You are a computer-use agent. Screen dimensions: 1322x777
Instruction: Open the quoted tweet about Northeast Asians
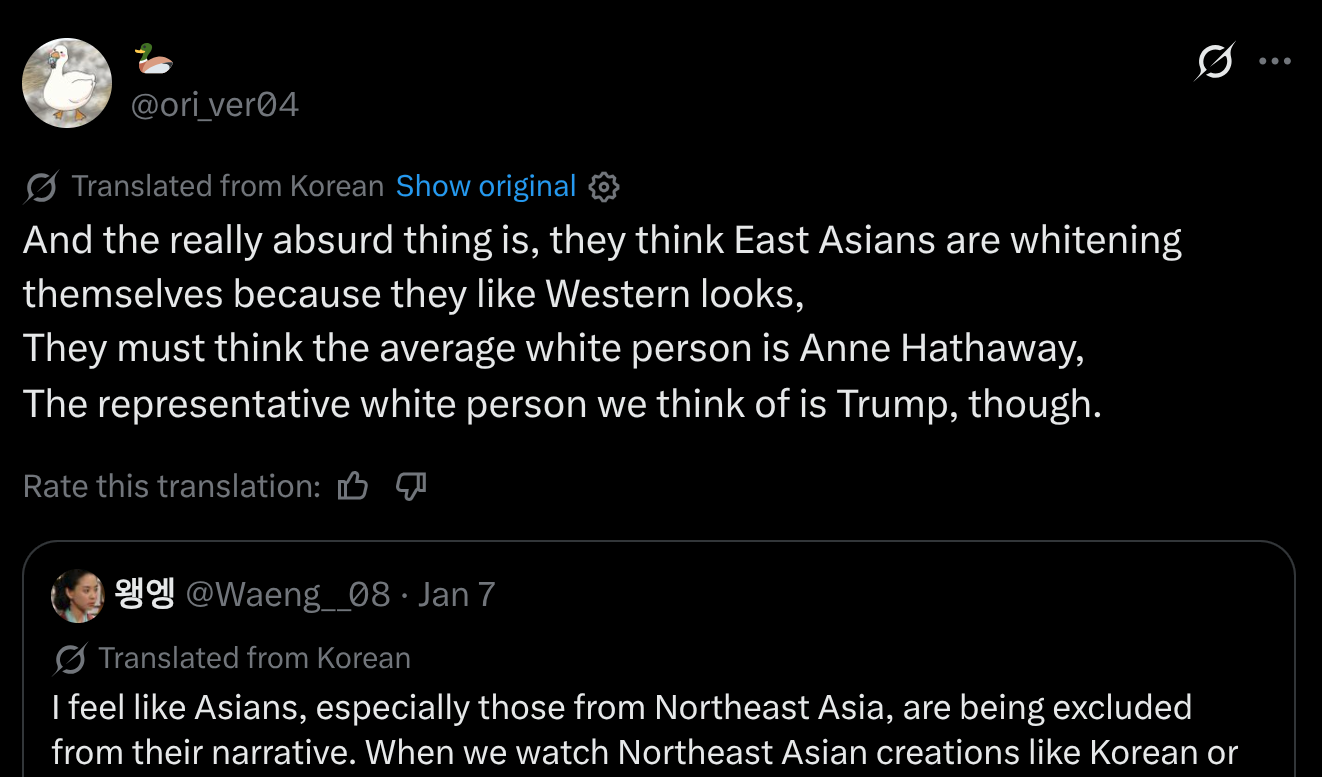(640, 730)
